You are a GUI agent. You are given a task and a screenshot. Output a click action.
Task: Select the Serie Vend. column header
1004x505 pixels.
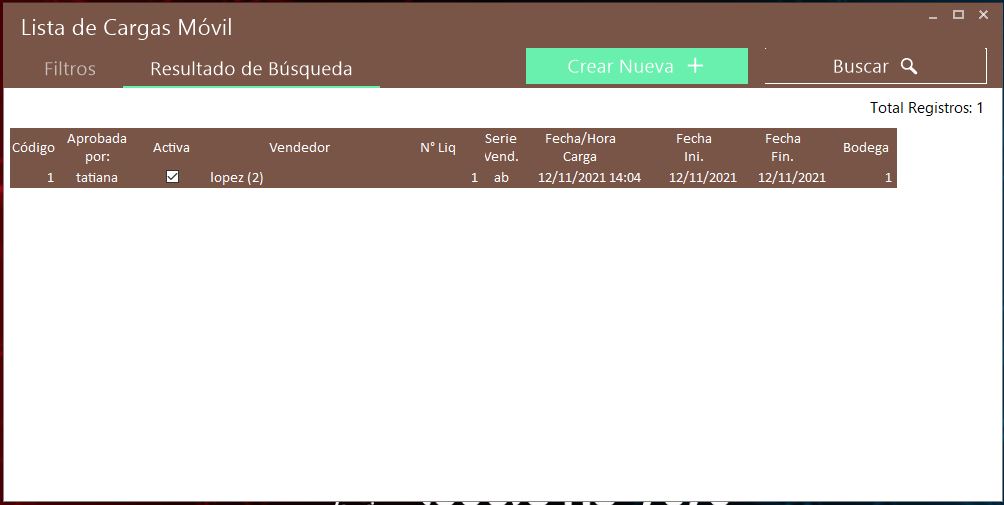coord(501,147)
